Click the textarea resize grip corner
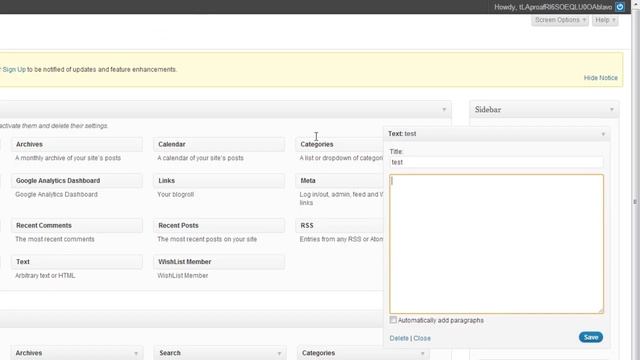This screenshot has width=640, height=360. click(x=601, y=311)
